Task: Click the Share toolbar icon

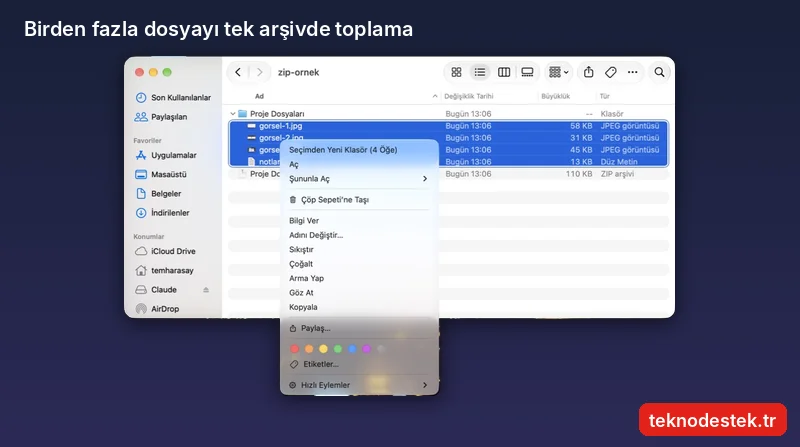Action: click(x=588, y=72)
